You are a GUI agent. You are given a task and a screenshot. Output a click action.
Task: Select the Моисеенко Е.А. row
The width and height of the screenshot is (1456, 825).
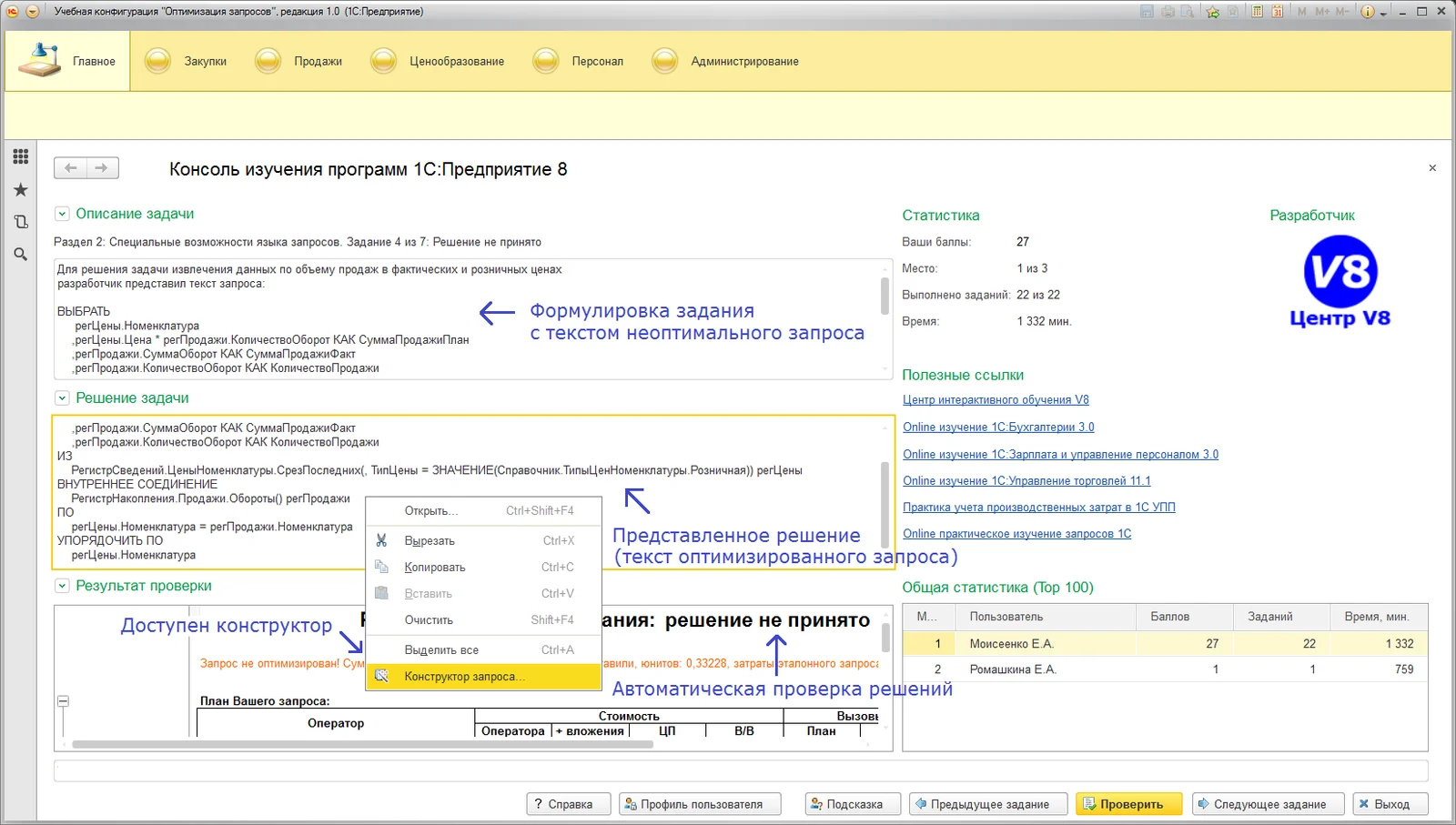tap(1165, 644)
